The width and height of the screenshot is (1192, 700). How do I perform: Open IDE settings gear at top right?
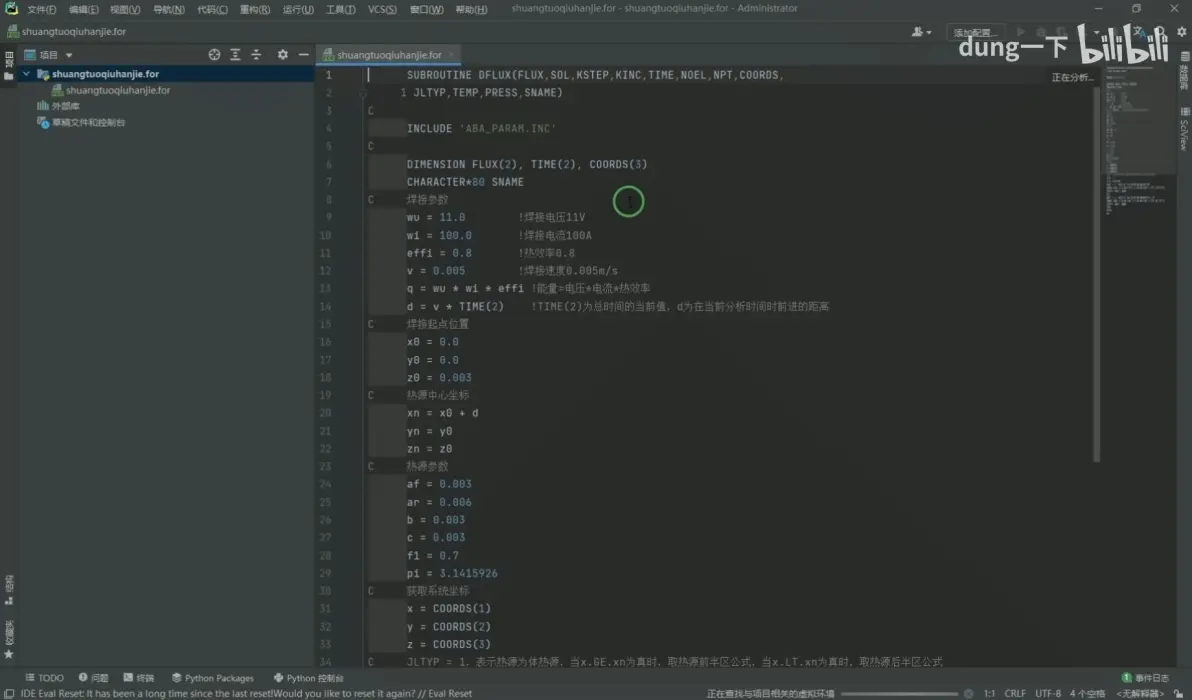click(x=1181, y=32)
